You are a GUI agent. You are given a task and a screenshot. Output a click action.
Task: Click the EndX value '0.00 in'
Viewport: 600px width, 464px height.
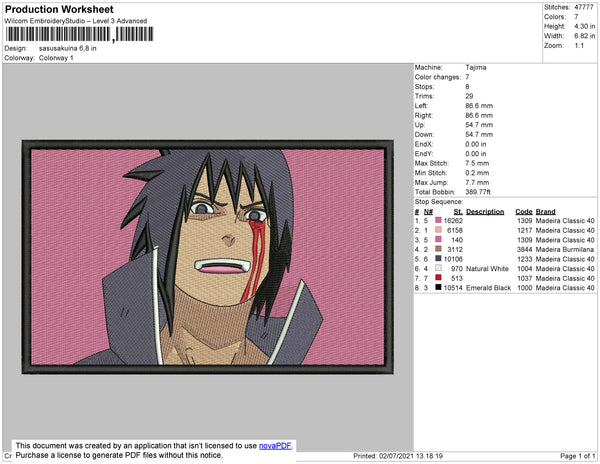tap(476, 144)
